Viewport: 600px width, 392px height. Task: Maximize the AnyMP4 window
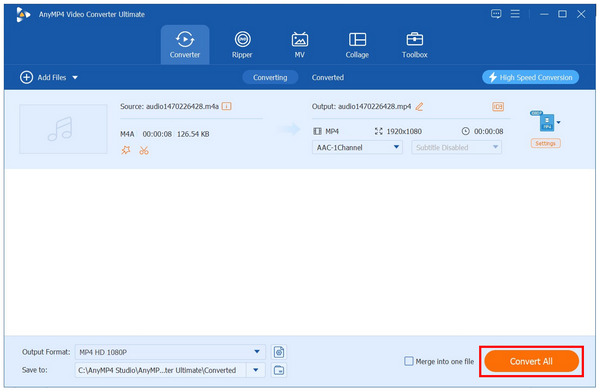(x=562, y=14)
